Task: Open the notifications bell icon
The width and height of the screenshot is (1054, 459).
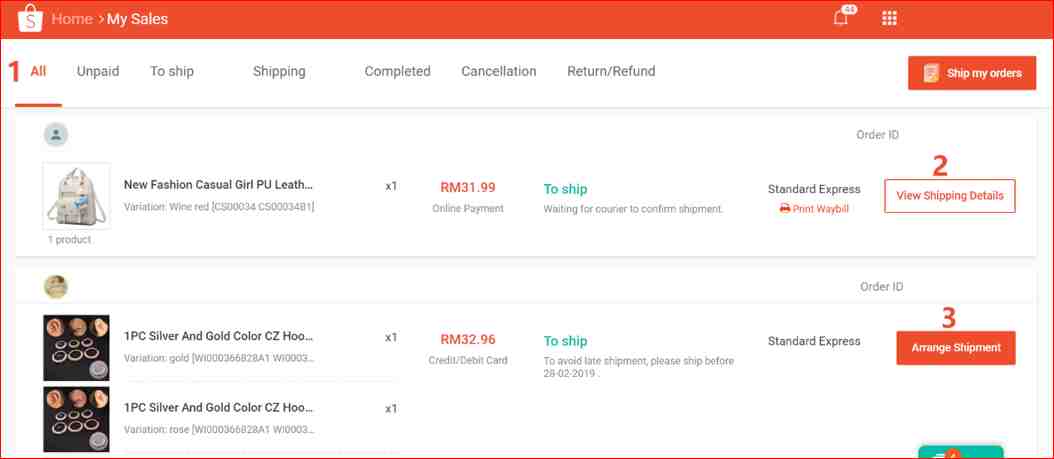Action: (840, 18)
